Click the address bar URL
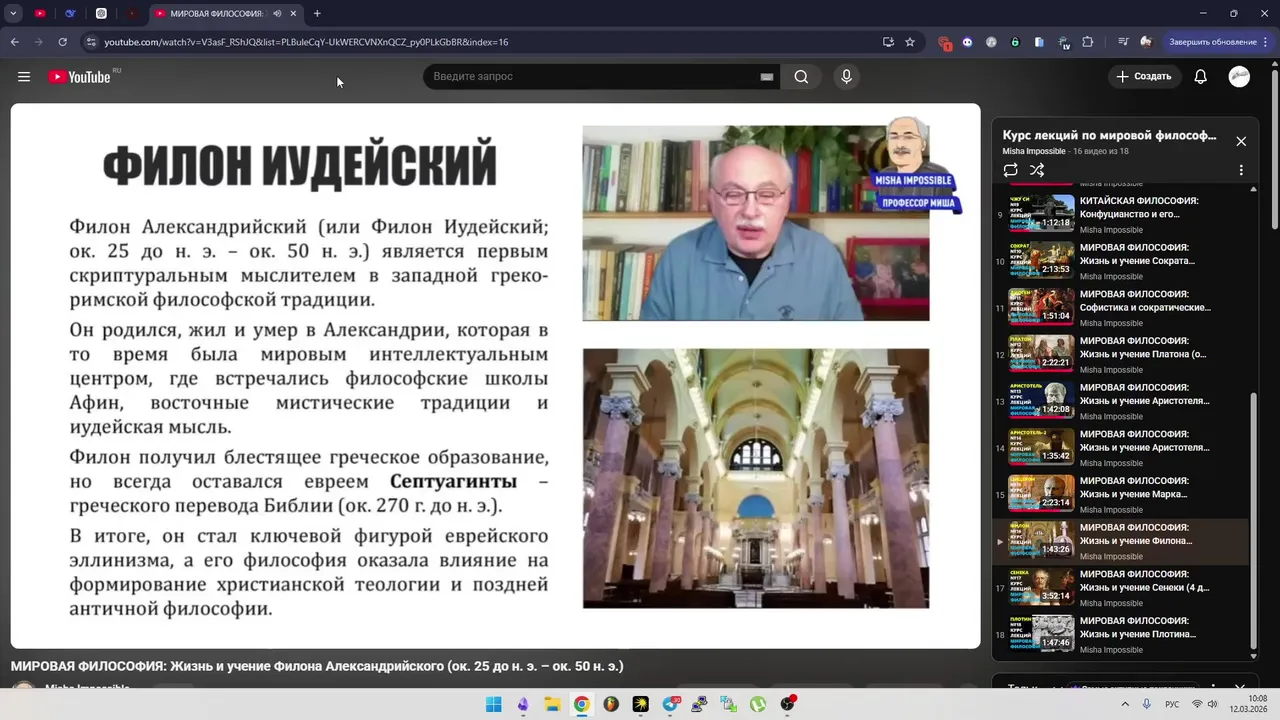This screenshot has height=720, width=1280. (x=306, y=42)
